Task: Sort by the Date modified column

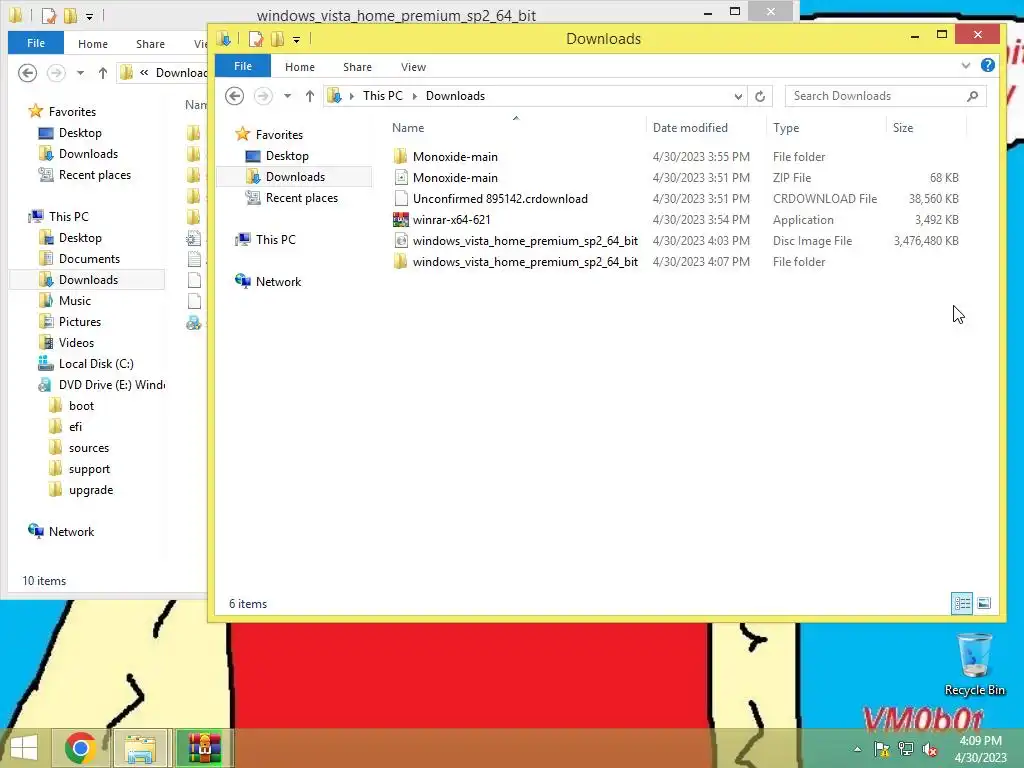Action: point(690,128)
